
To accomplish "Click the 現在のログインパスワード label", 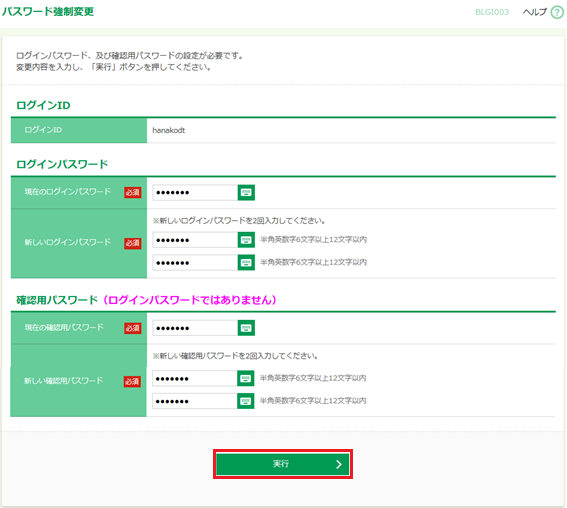I will pos(68,192).
